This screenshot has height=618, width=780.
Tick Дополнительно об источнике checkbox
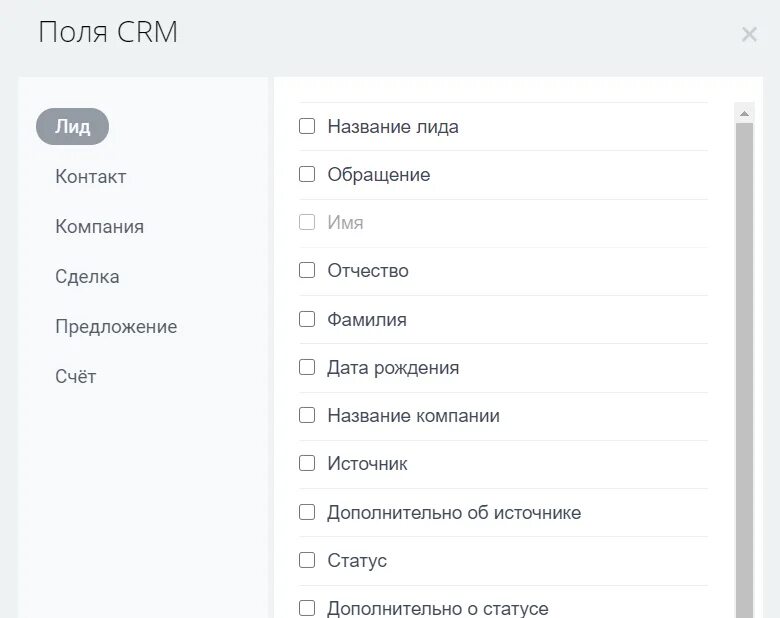307,512
